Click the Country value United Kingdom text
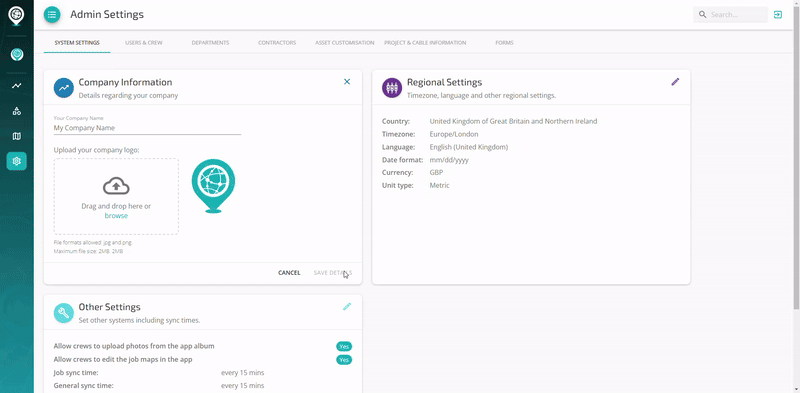The width and height of the screenshot is (800, 393). [513, 121]
